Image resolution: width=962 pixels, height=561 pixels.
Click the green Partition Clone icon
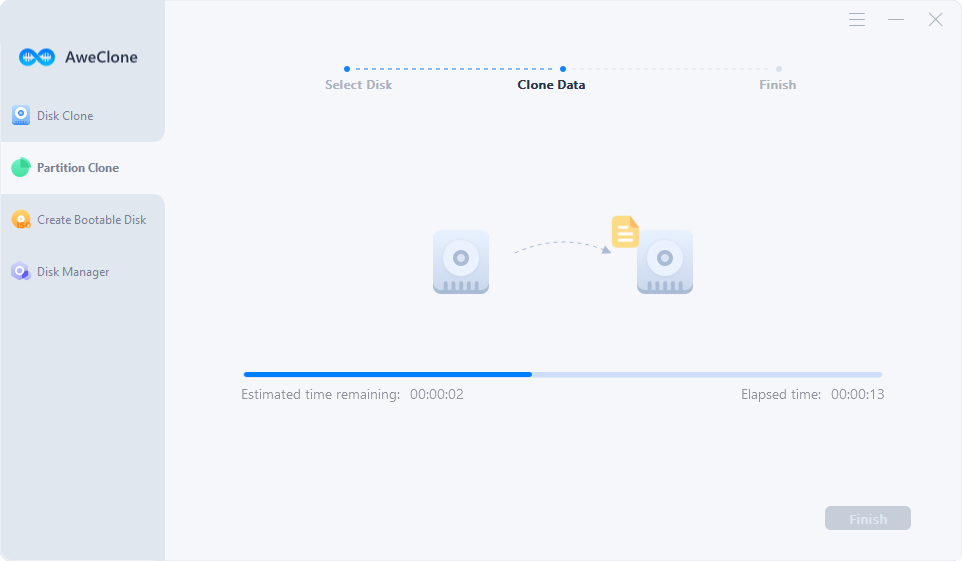[x=21, y=168]
